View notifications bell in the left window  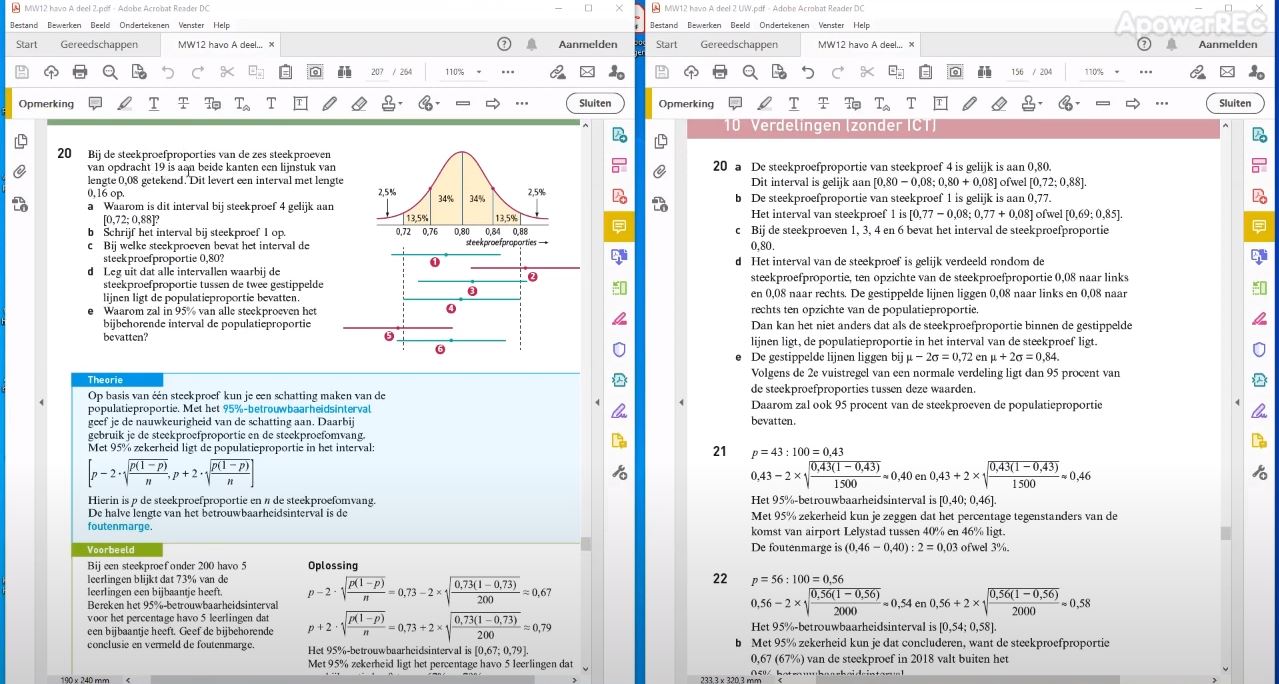532,44
